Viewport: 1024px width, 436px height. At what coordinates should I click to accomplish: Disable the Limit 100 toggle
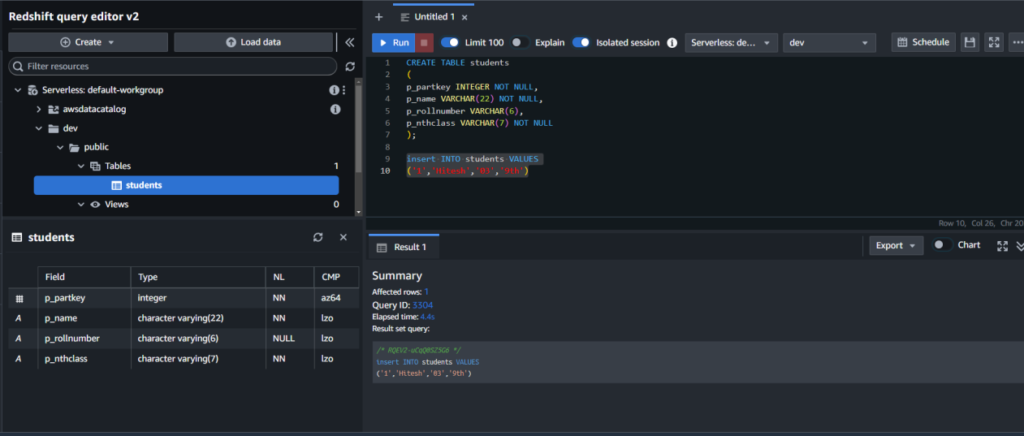450,43
